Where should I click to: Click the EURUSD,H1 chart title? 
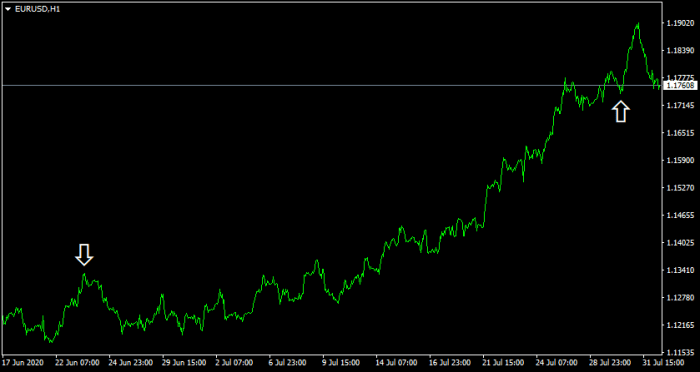pos(38,9)
